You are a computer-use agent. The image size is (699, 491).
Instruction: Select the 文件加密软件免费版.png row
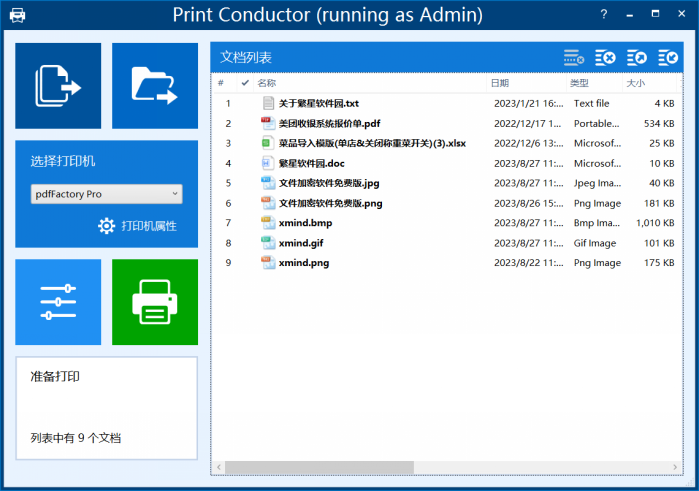point(447,203)
